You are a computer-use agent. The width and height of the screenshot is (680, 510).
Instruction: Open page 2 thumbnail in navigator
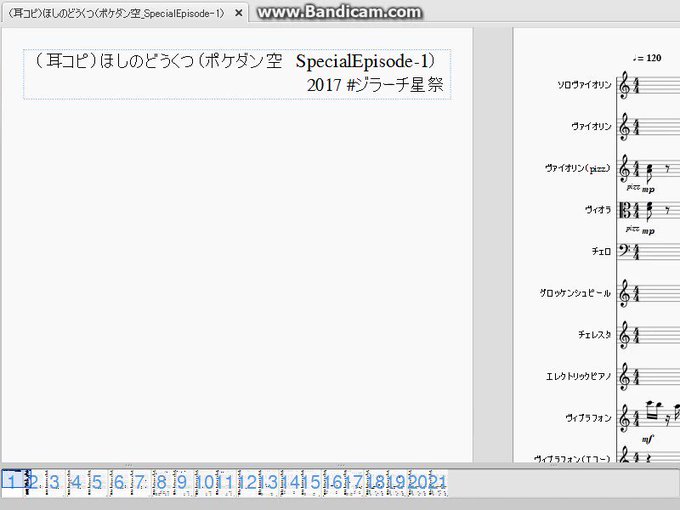(x=33, y=483)
